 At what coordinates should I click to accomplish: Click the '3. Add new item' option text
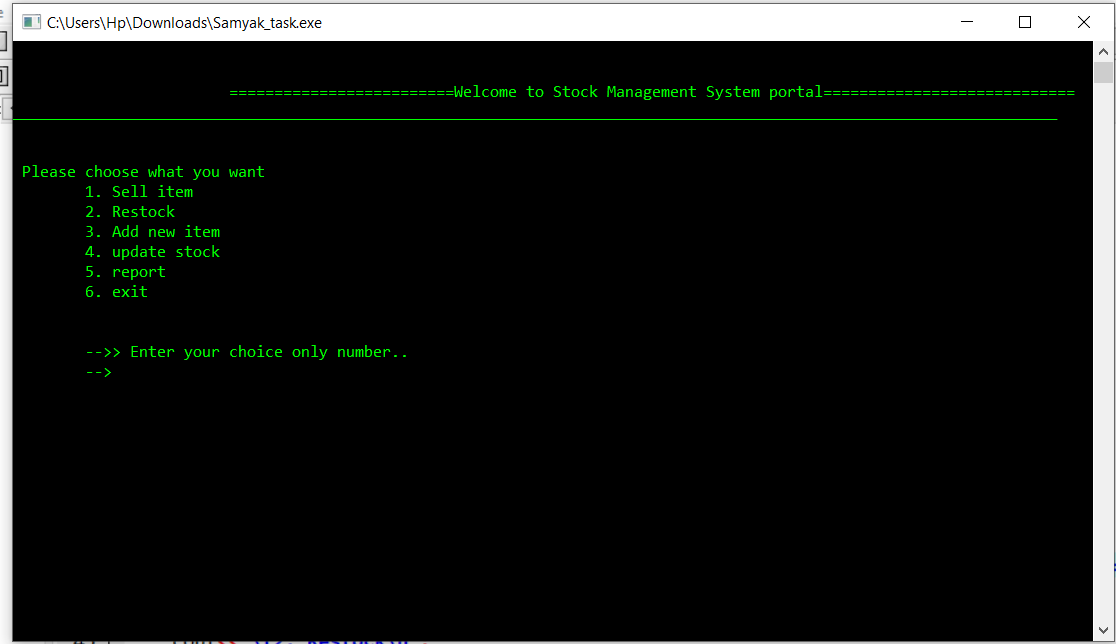coord(152,232)
